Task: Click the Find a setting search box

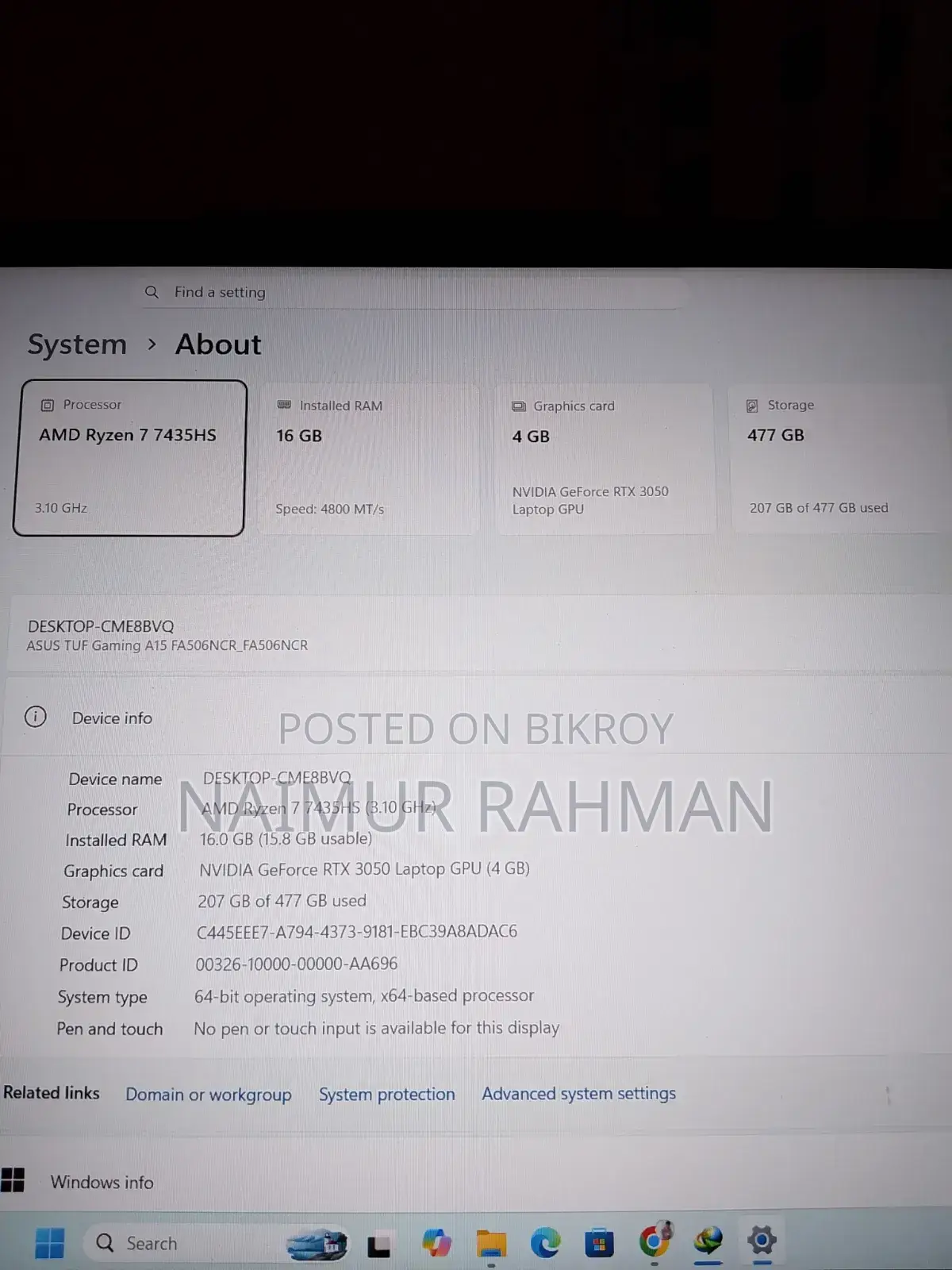Action: [413, 292]
